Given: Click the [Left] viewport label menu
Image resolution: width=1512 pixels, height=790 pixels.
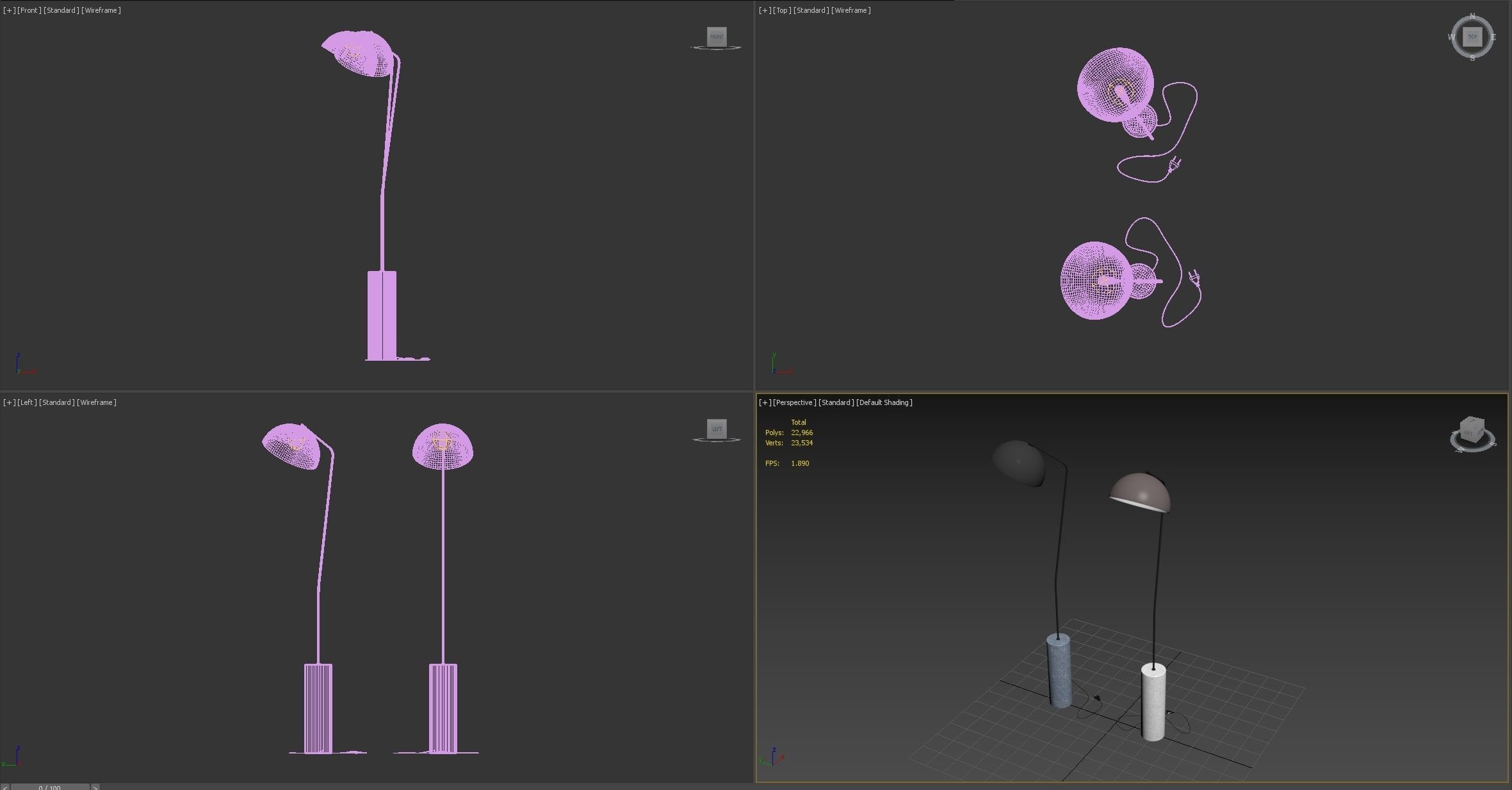Looking at the screenshot, I should click(27, 402).
